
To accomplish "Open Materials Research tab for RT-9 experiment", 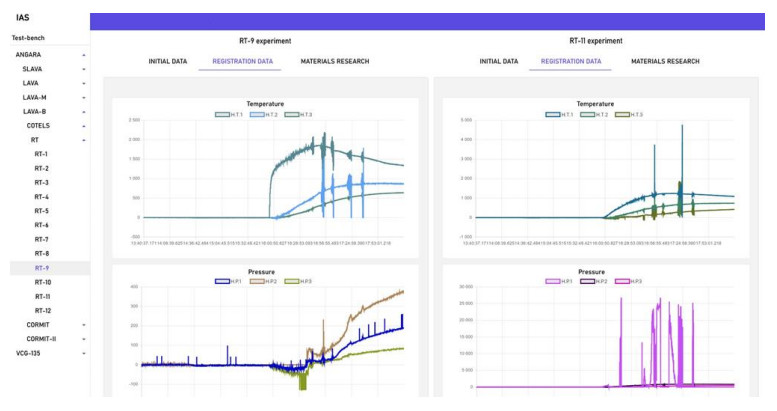I will (x=334, y=62).
